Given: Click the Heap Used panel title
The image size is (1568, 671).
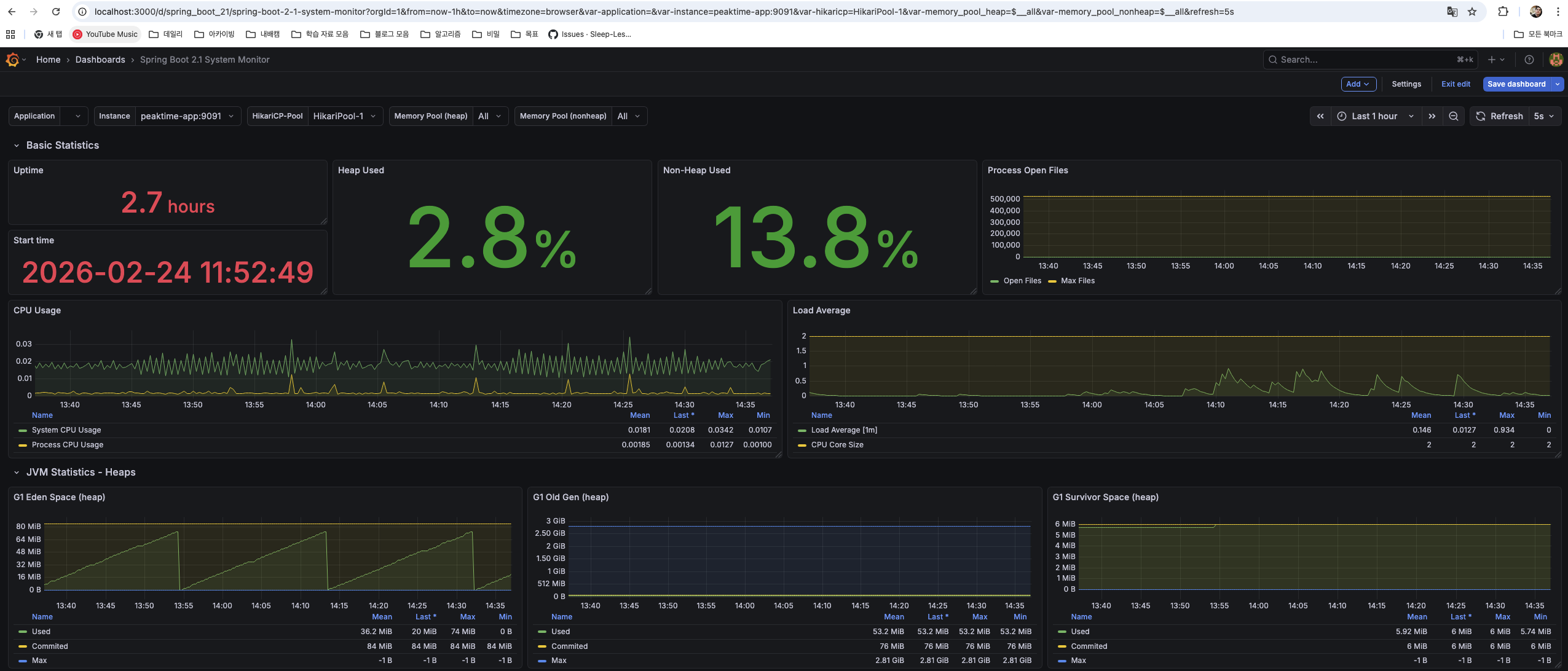Looking at the screenshot, I should click(x=361, y=170).
